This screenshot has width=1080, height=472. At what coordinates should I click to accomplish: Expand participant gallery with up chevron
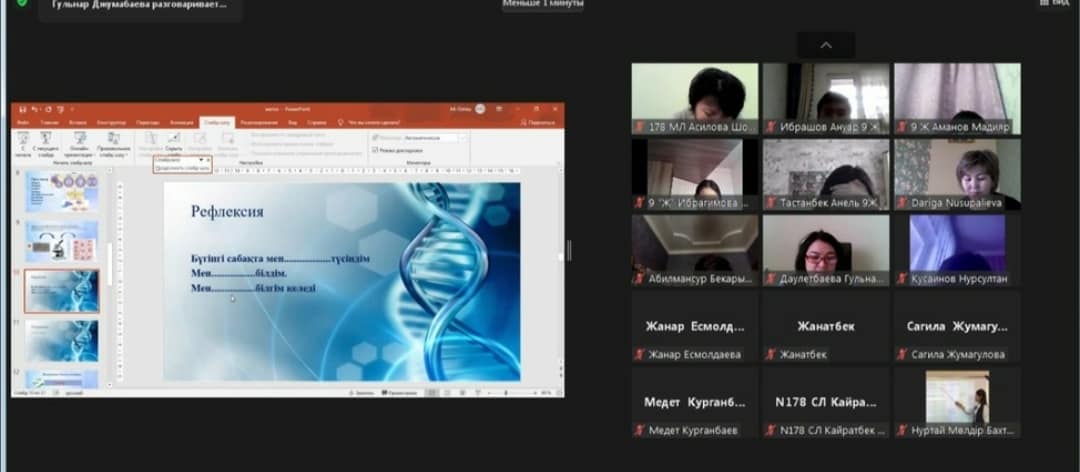point(826,45)
